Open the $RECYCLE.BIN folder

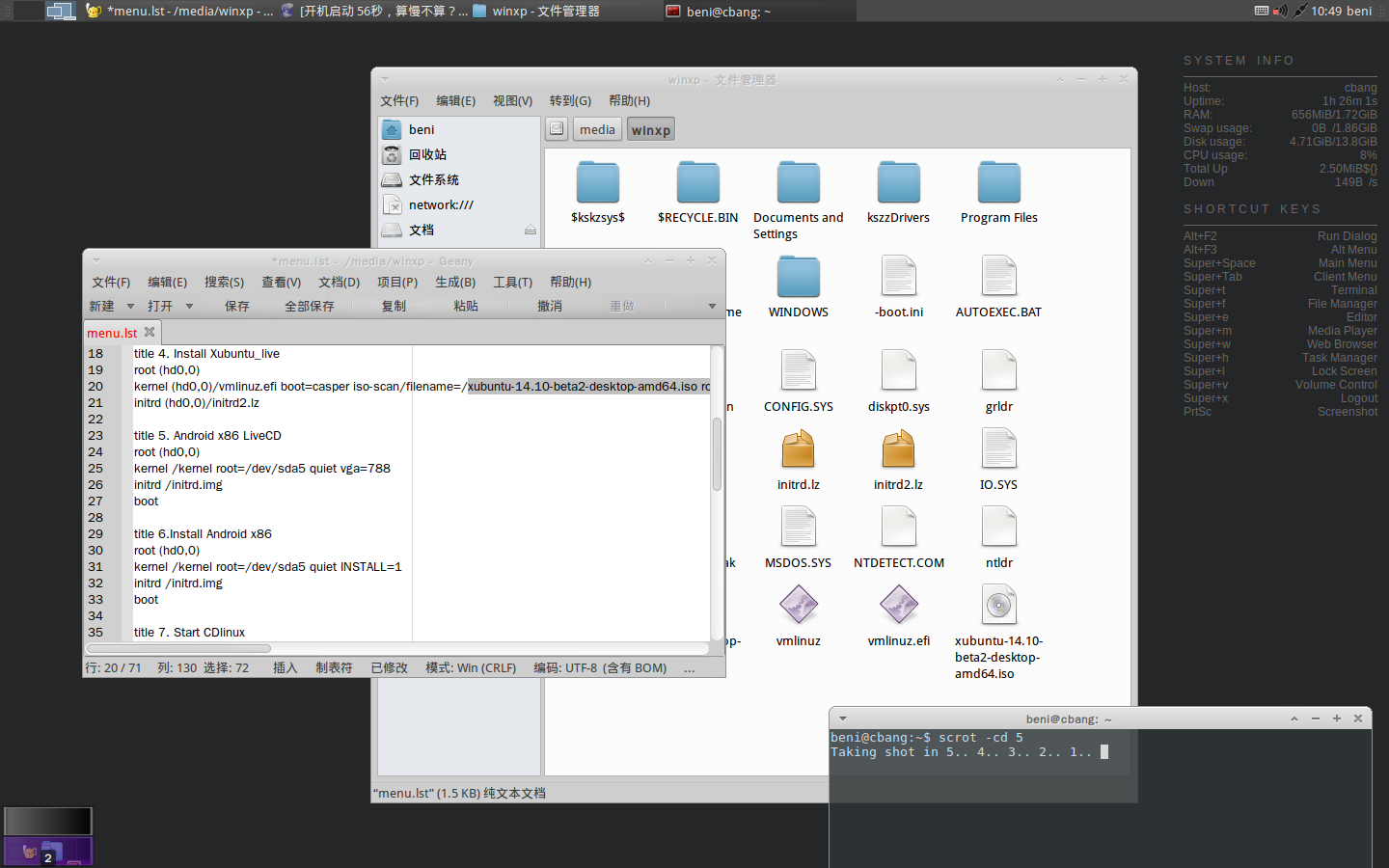point(698,183)
